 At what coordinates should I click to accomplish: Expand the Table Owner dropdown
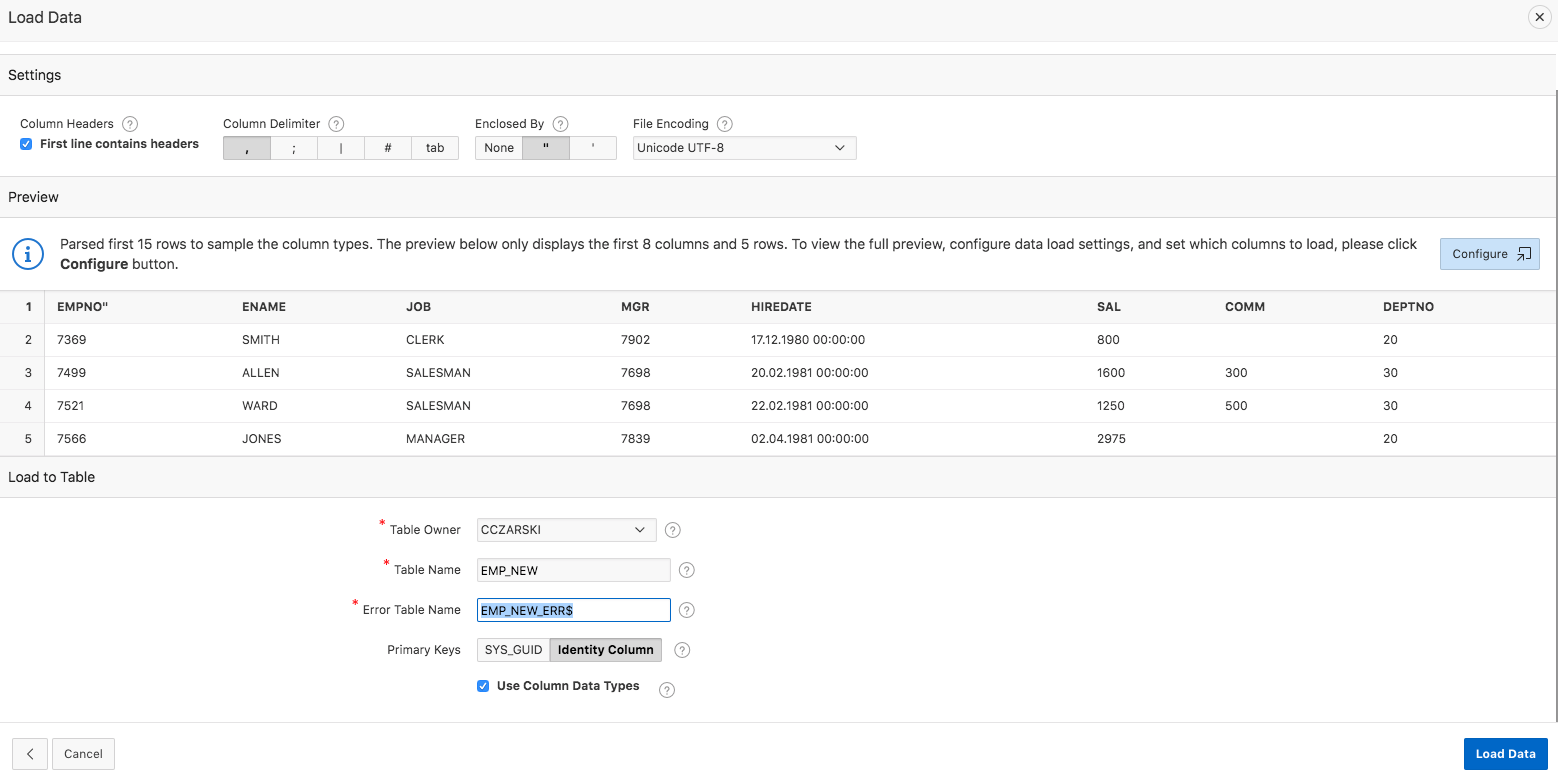(x=566, y=530)
